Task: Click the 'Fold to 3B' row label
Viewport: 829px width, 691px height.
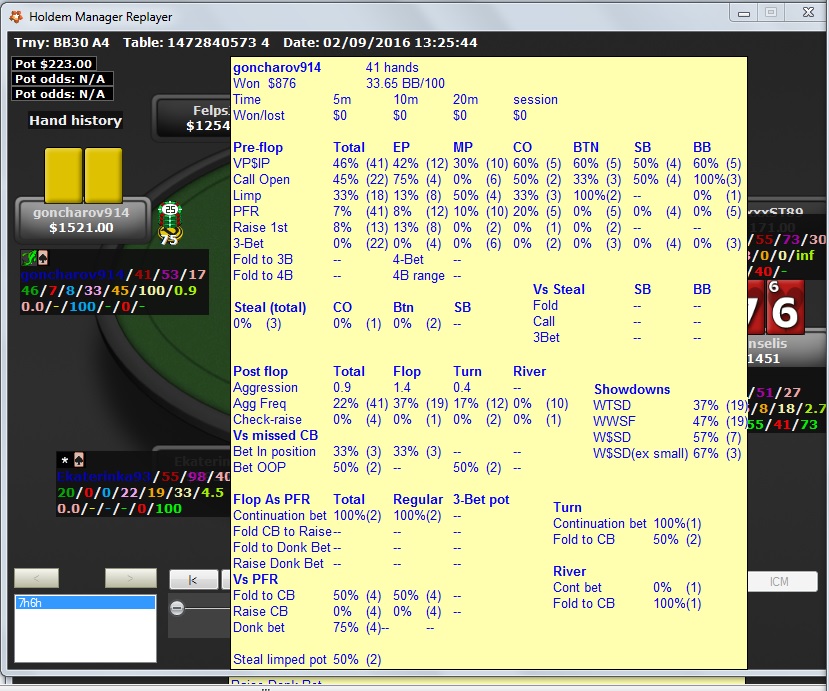Action: [x=263, y=260]
